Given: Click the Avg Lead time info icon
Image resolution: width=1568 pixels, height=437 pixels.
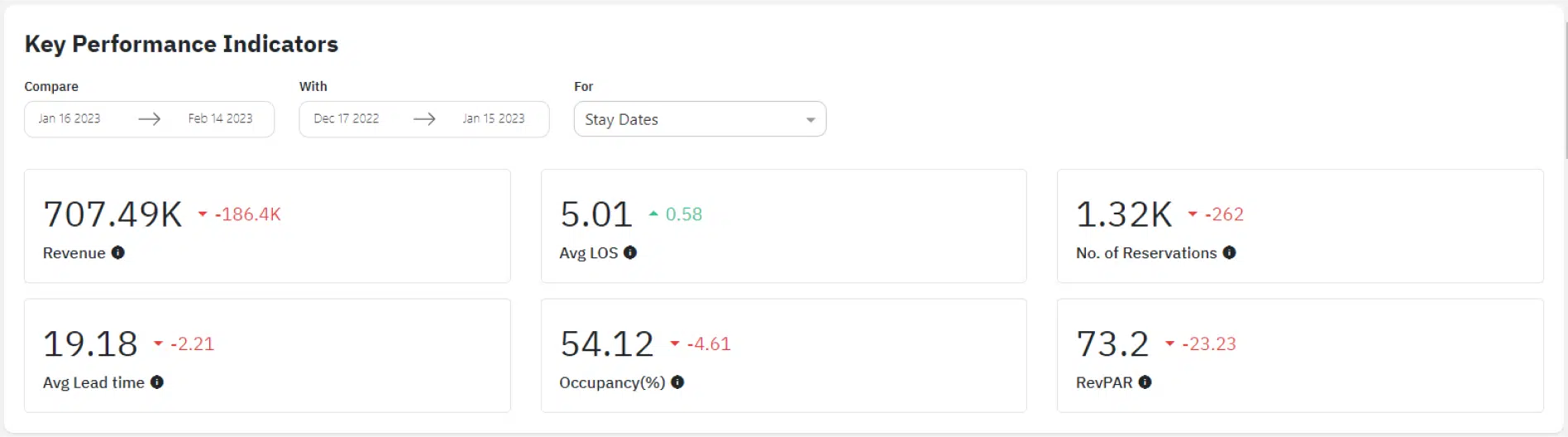Looking at the screenshot, I should 157,382.
